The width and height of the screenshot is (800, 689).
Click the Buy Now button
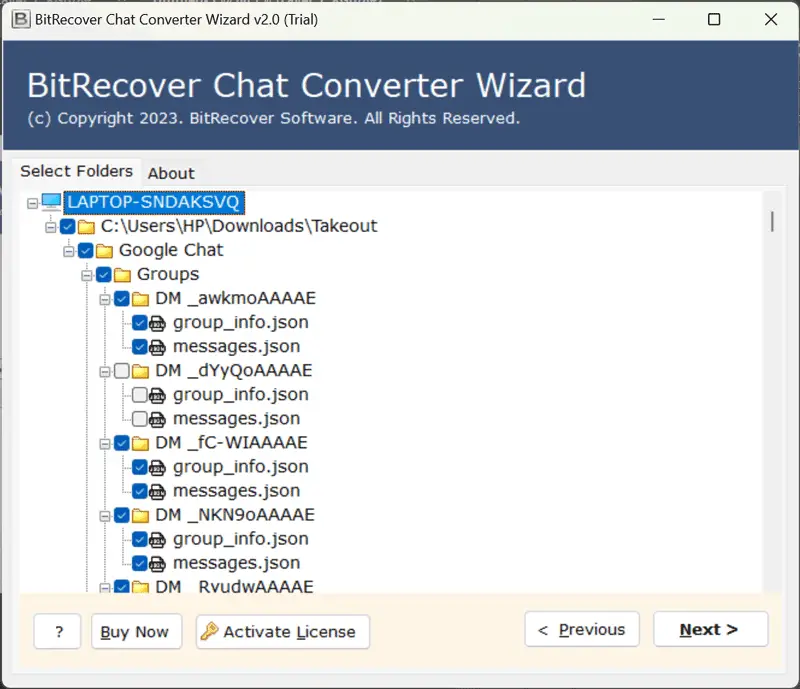point(136,631)
